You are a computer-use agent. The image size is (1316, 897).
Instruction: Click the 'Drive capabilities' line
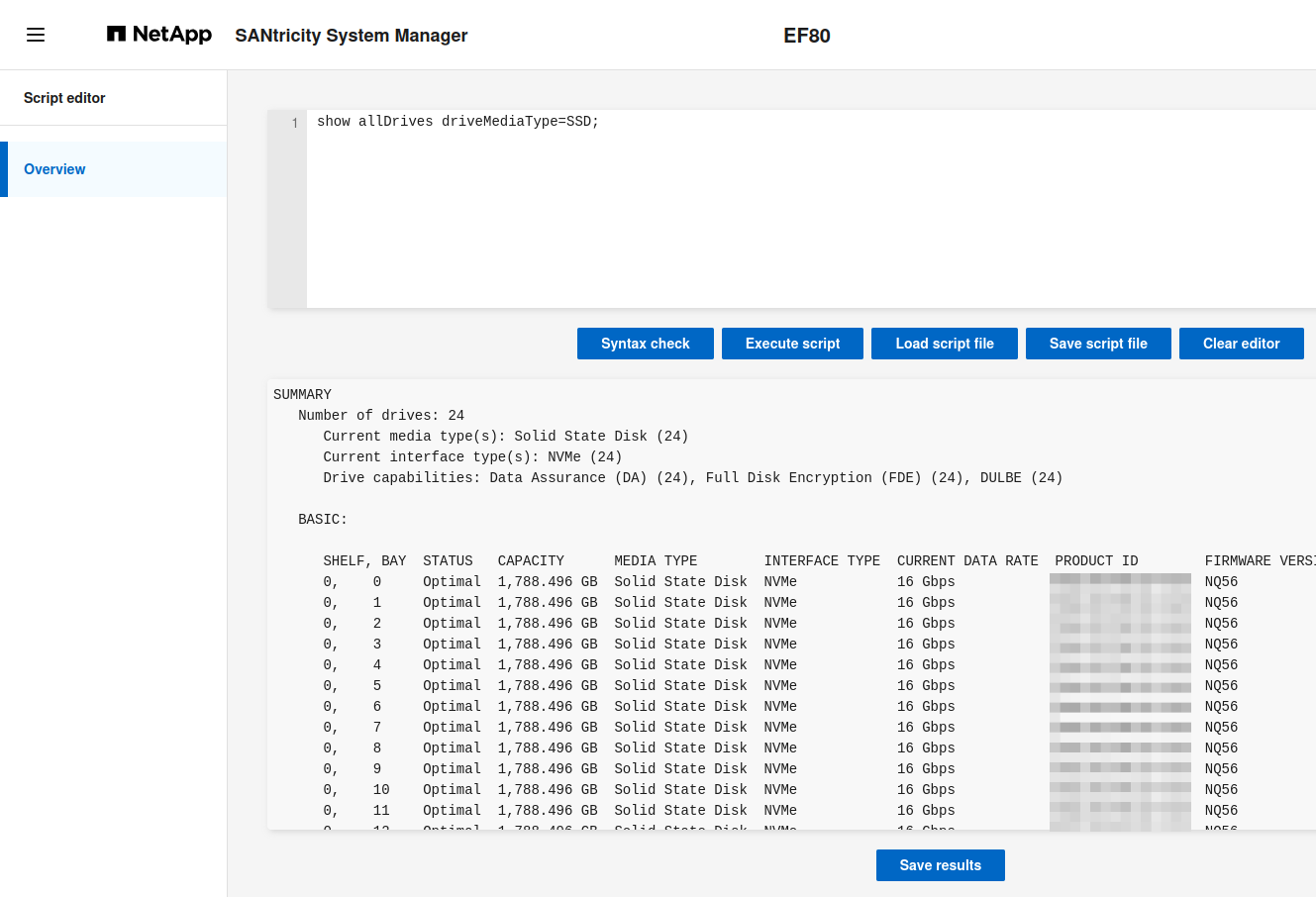click(692, 477)
